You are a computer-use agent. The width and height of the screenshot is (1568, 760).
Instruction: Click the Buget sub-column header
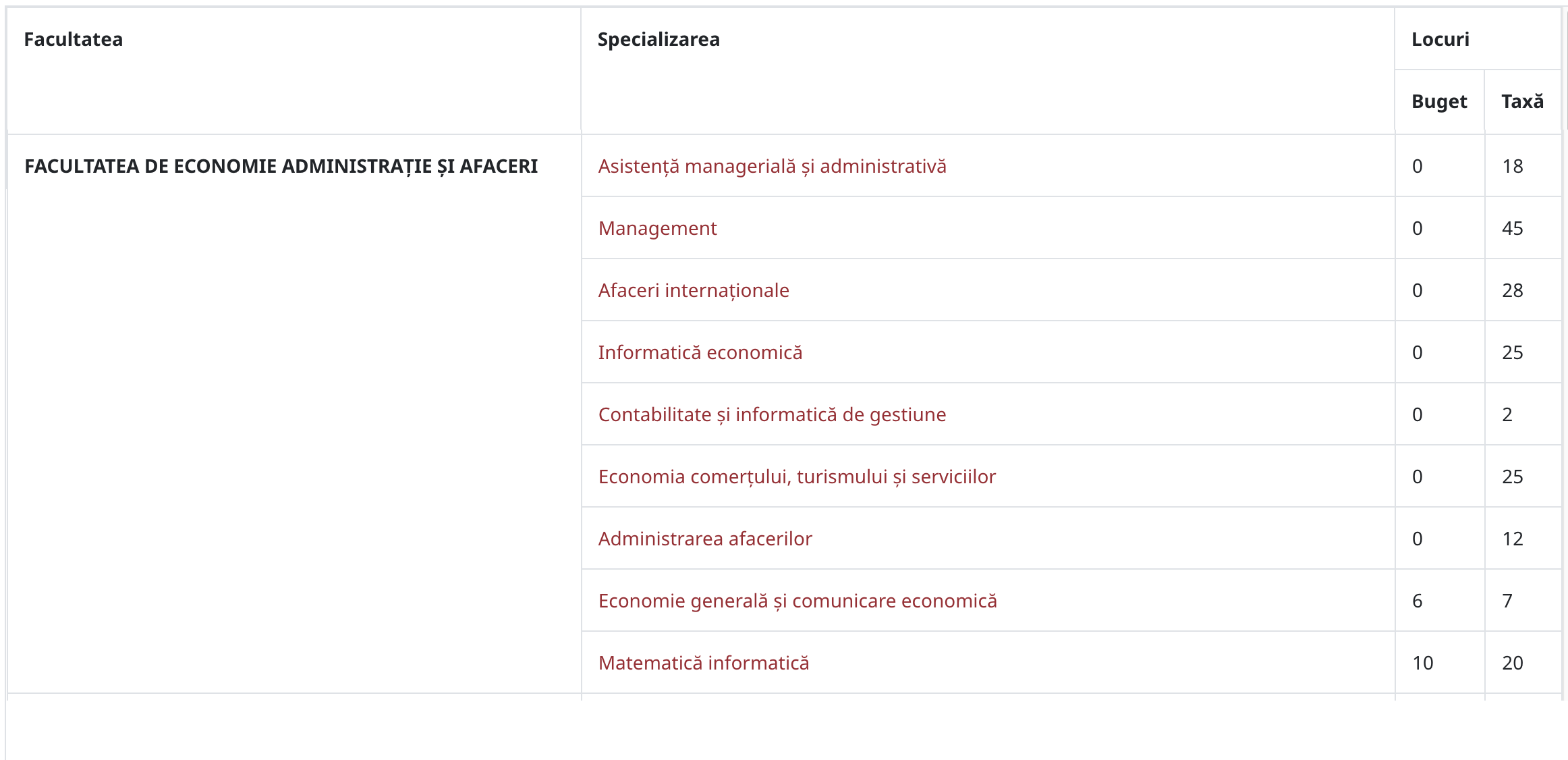coord(1439,101)
